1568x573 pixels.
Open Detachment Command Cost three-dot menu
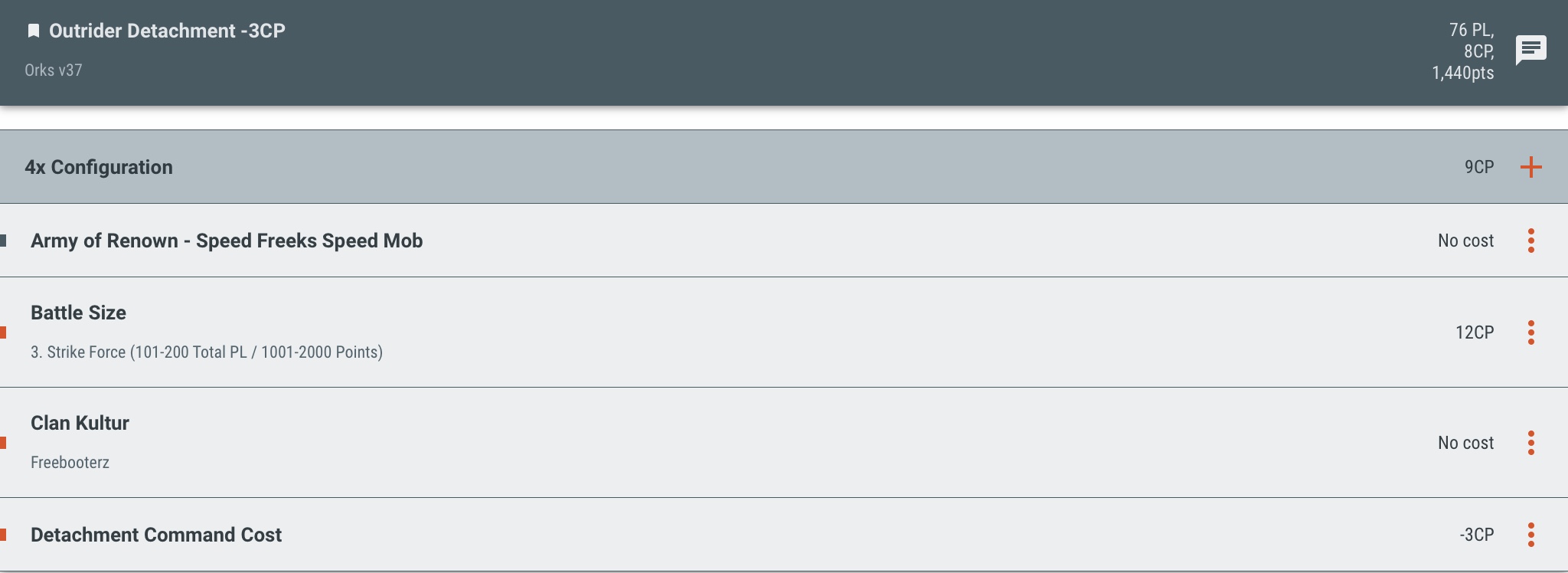click(x=1530, y=535)
